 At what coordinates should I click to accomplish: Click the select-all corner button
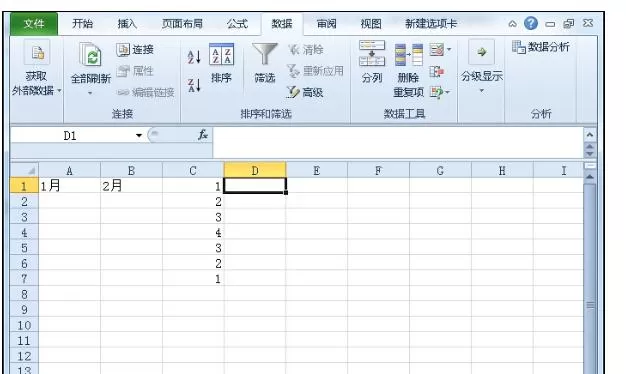point(24,170)
